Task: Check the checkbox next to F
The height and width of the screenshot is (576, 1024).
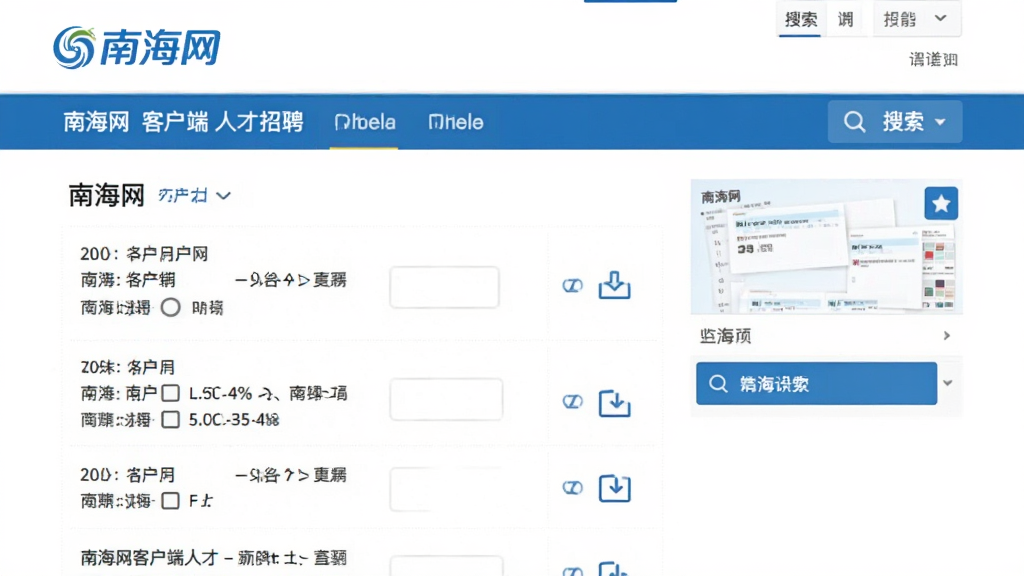Action: click(x=170, y=501)
